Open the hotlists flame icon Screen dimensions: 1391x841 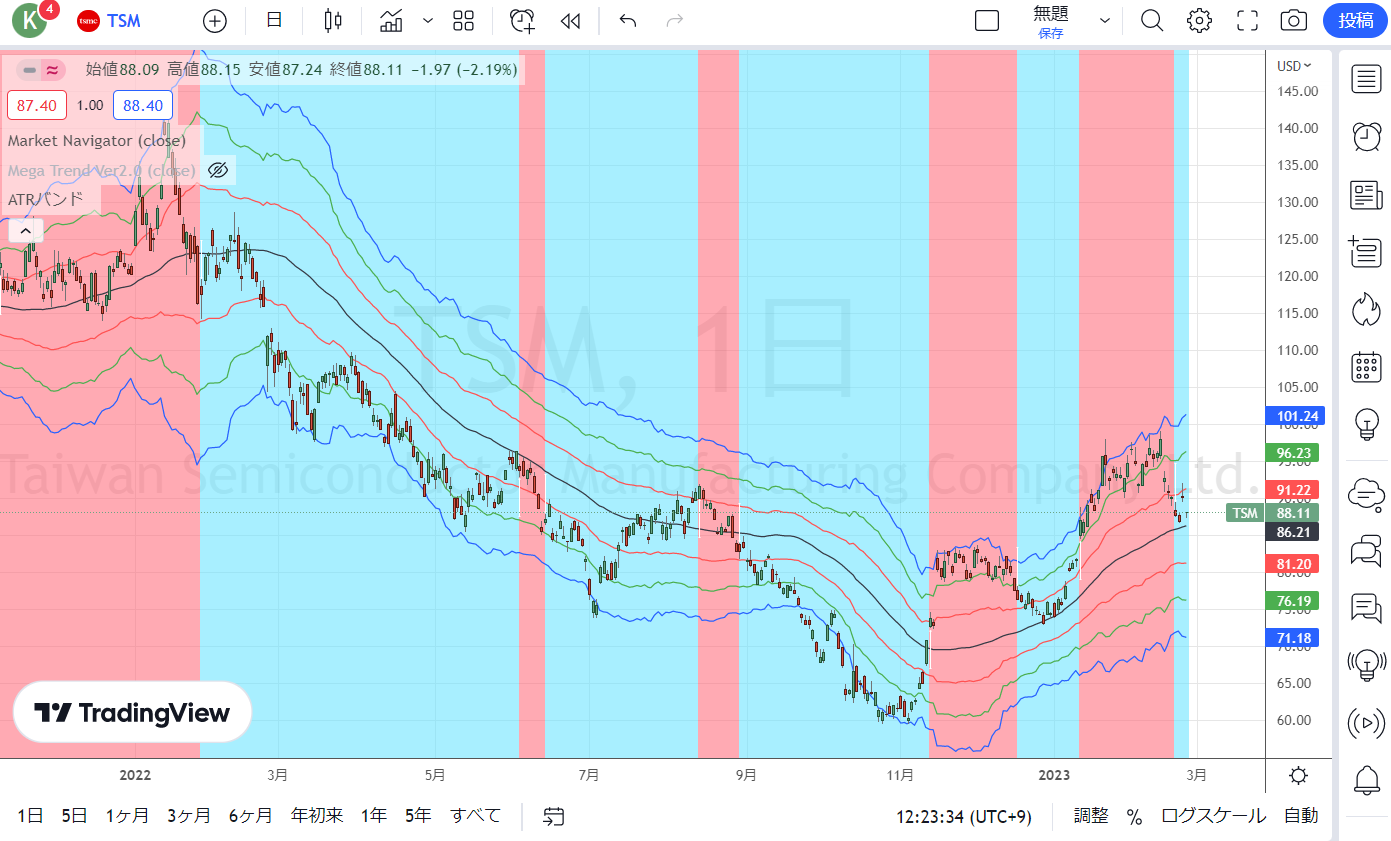coord(1366,310)
